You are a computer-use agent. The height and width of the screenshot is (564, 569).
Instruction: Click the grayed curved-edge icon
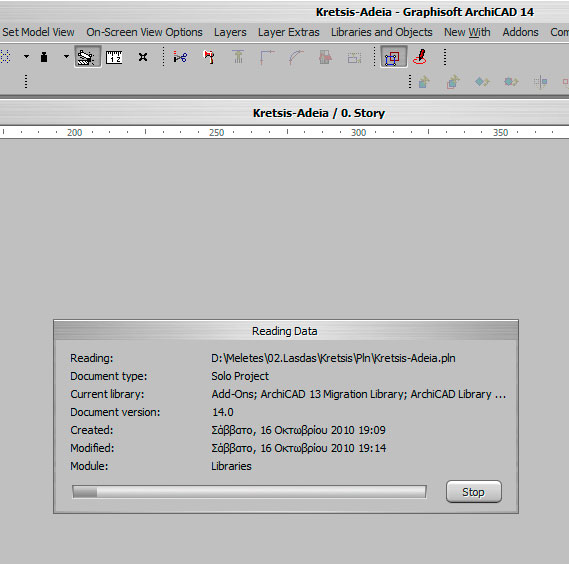[x=296, y=57]
